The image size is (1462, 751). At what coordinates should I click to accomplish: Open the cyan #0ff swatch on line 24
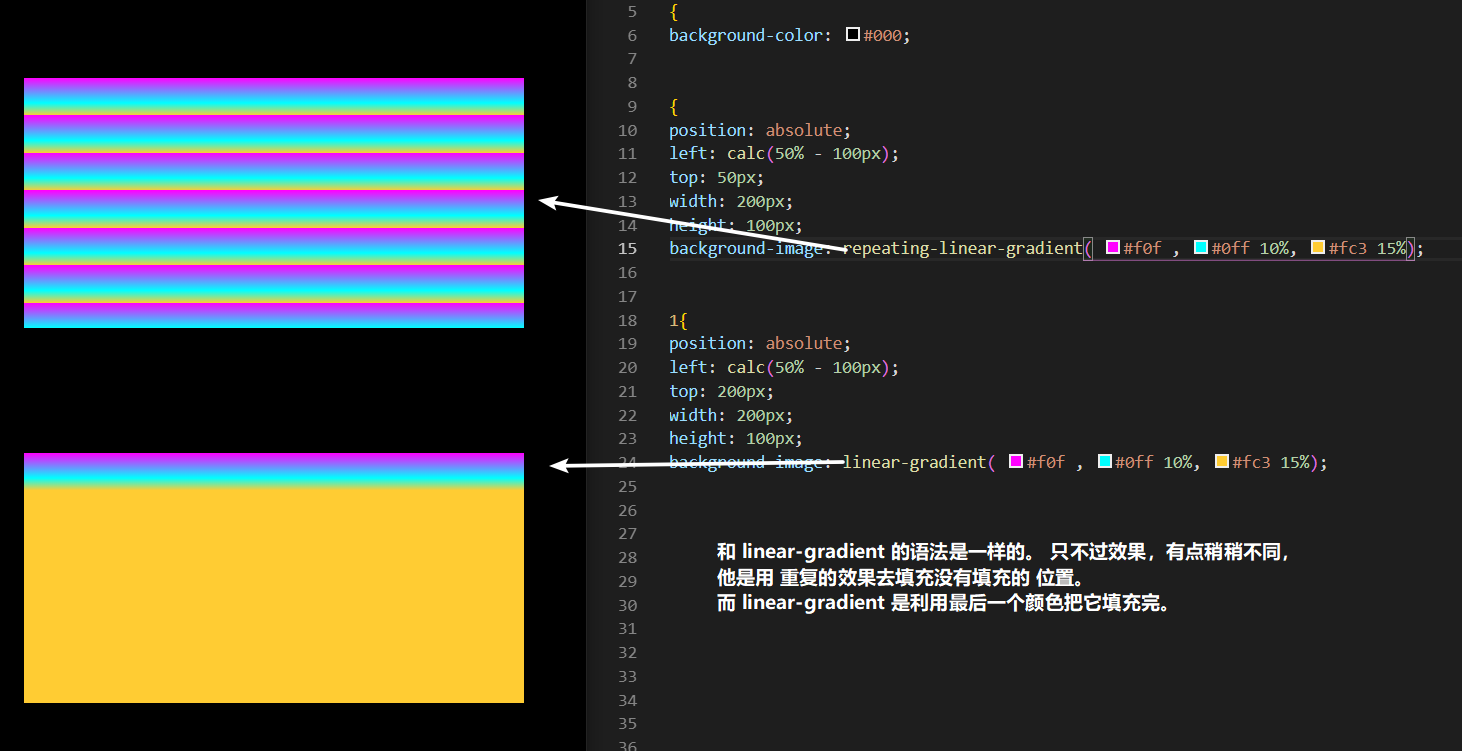pos(1105,462)
